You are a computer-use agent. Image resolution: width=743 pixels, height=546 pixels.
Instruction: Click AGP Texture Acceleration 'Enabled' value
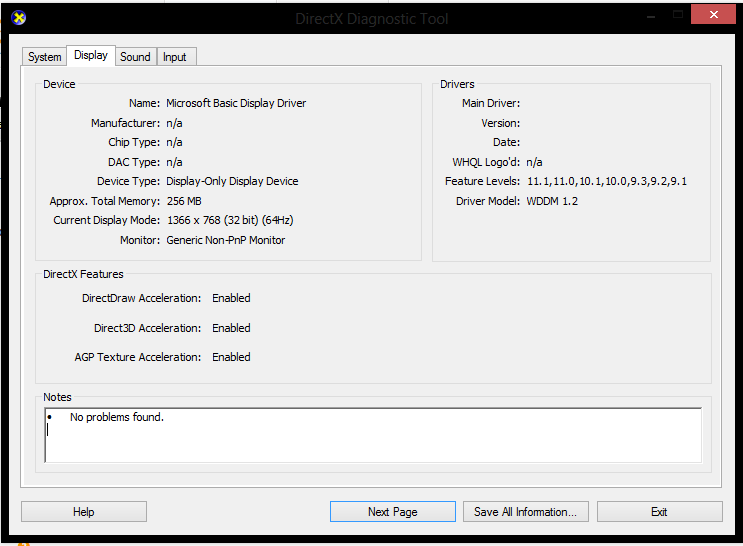[231, 357]
